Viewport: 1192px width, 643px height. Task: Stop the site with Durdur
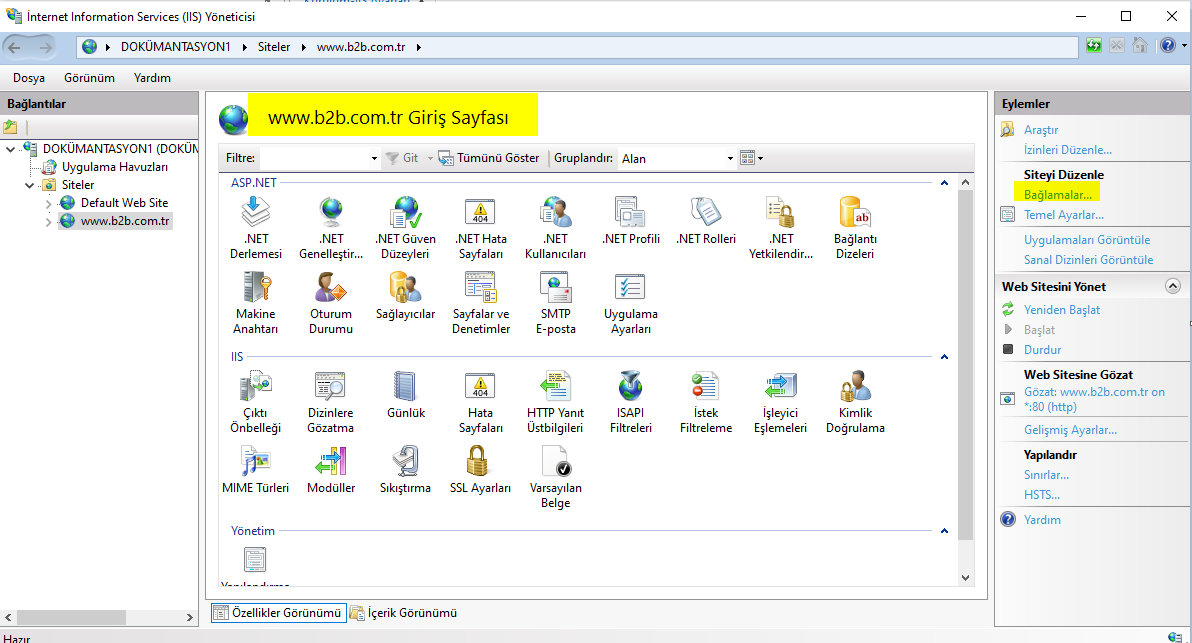click(x=1042, y=350)
